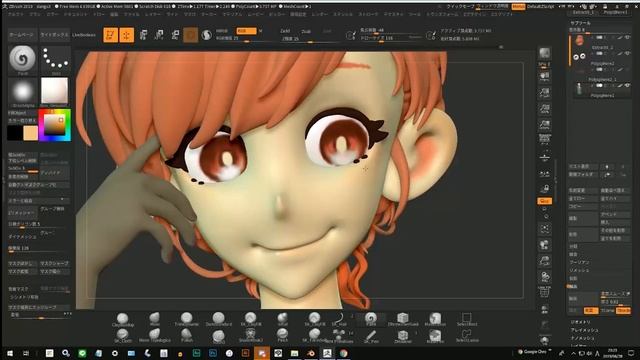Toggle the orange Qxyz rotation button
This screenshot has width=640, height=360.
[544, 201]
